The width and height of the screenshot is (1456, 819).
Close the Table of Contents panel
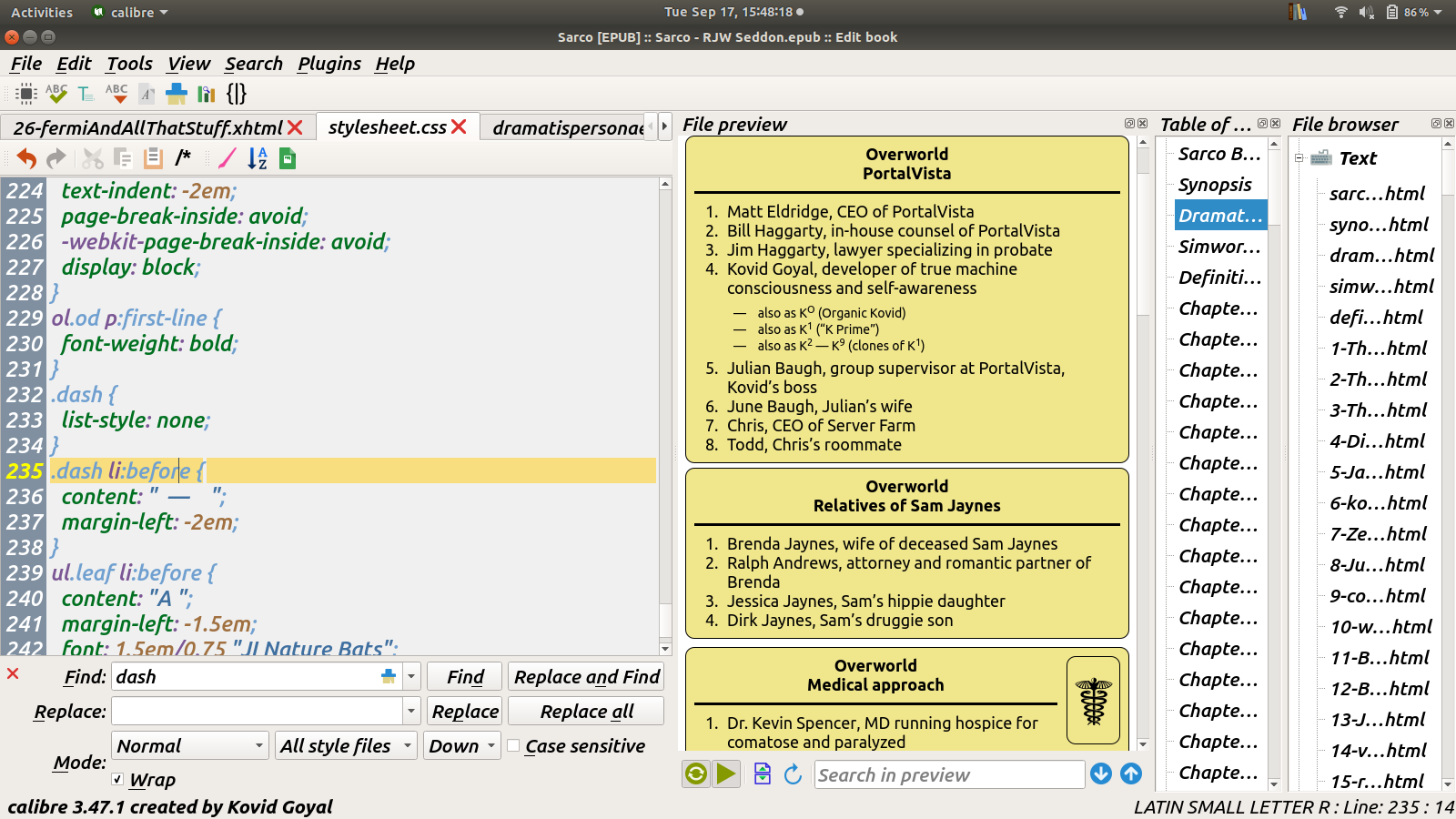click(1276, 123)
